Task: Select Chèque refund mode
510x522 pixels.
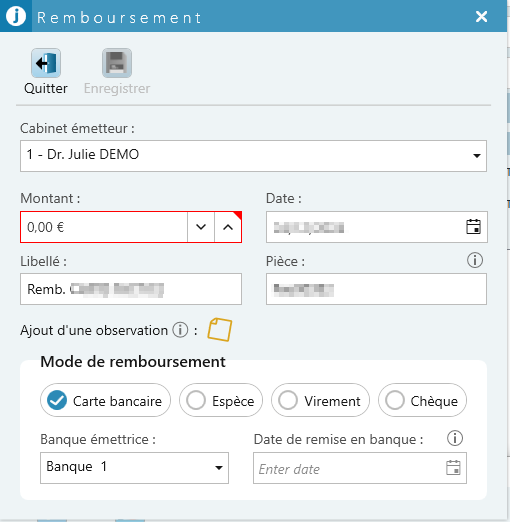Action: pyautogui.click(x=422, y=400)
